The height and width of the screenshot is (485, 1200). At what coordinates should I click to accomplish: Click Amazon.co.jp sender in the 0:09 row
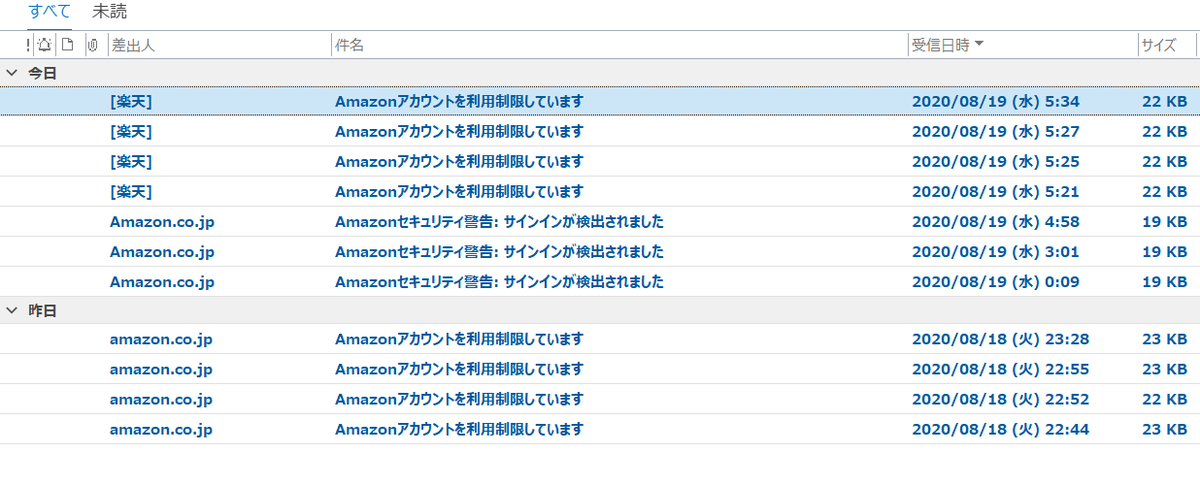pos(162,282)
